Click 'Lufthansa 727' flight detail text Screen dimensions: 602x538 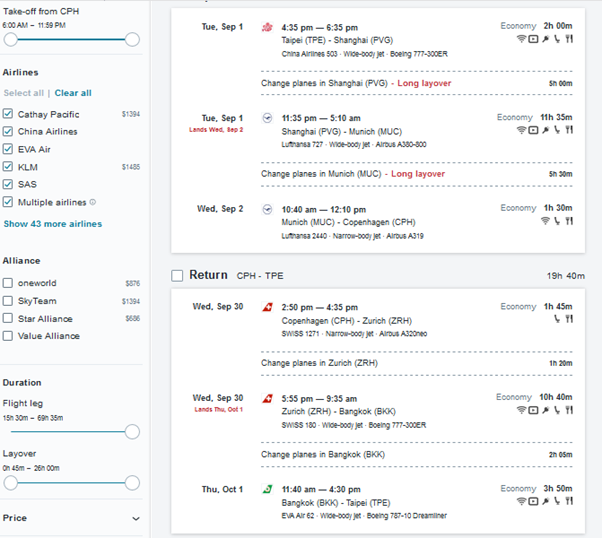coord(302,144)
